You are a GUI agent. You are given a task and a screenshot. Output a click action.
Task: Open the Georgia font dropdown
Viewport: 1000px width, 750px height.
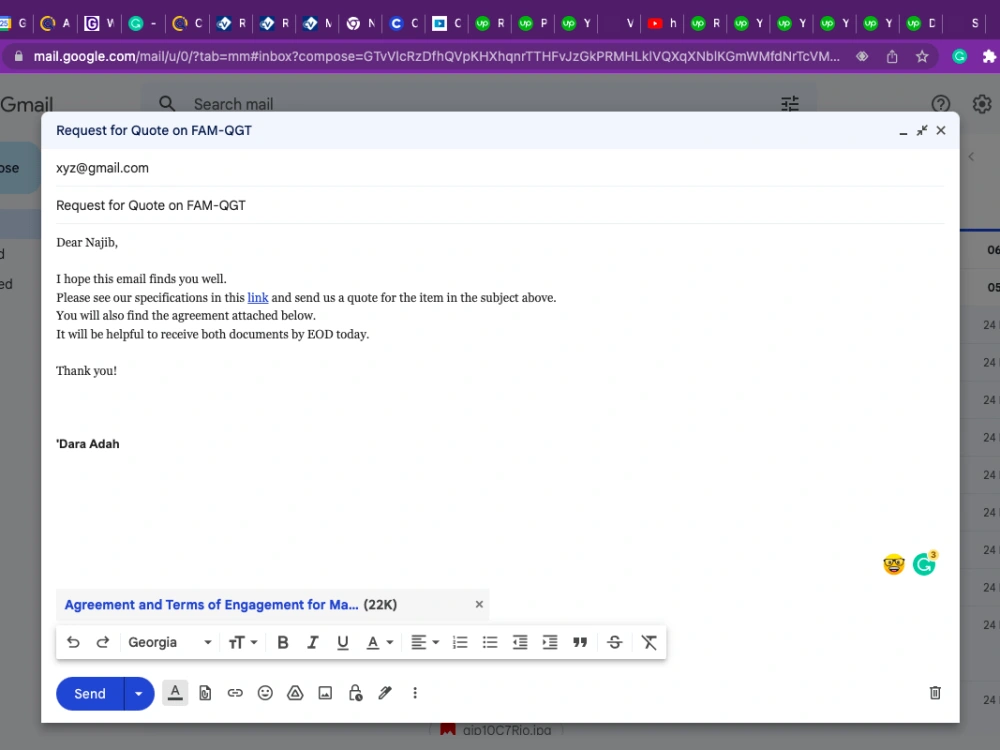pos(170,642)
